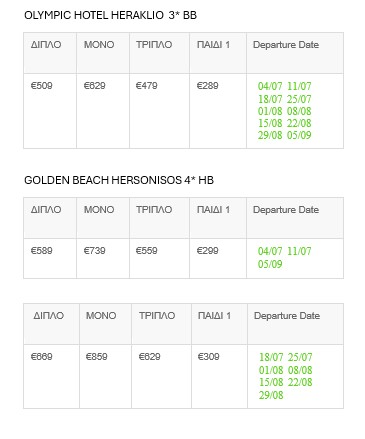The height and width of the screenshot is (439, 365).
Task: Click the ΤΡΙΠΛΟ header in the Golden Beach table
Action: coord(154,210)
